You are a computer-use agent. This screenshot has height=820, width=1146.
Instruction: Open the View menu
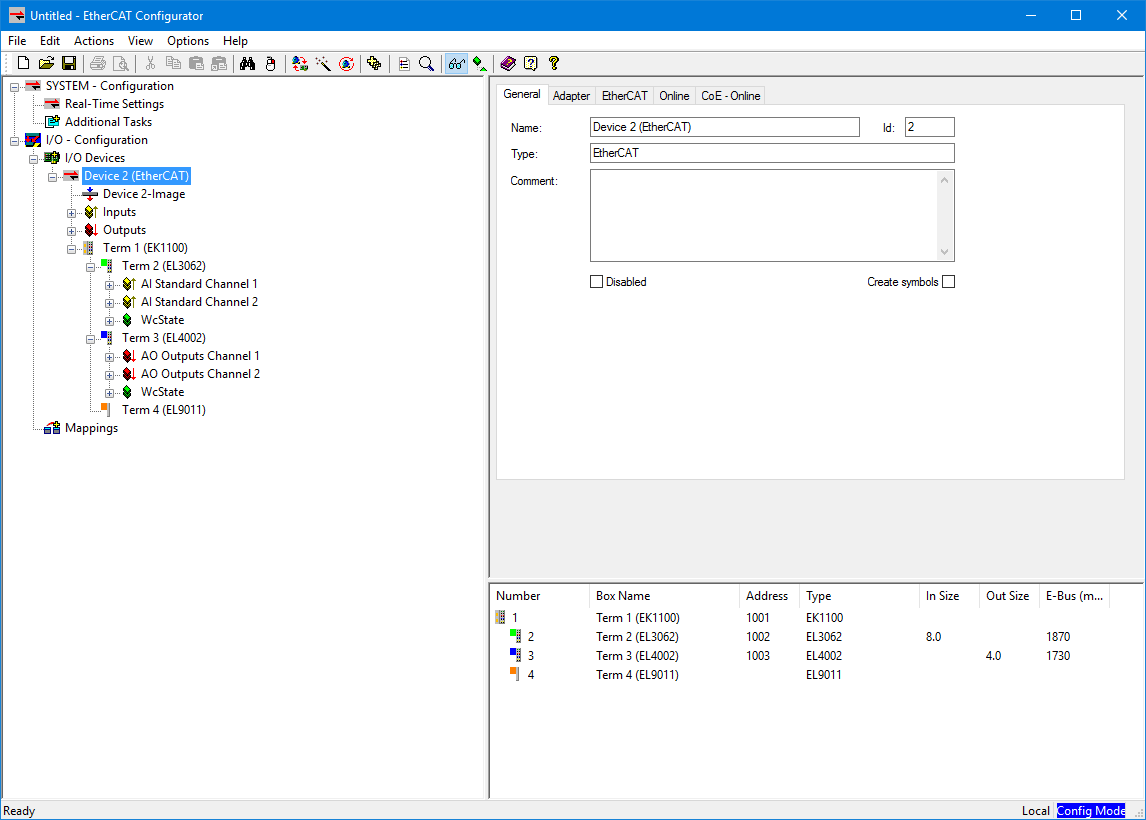pos(140,41)
